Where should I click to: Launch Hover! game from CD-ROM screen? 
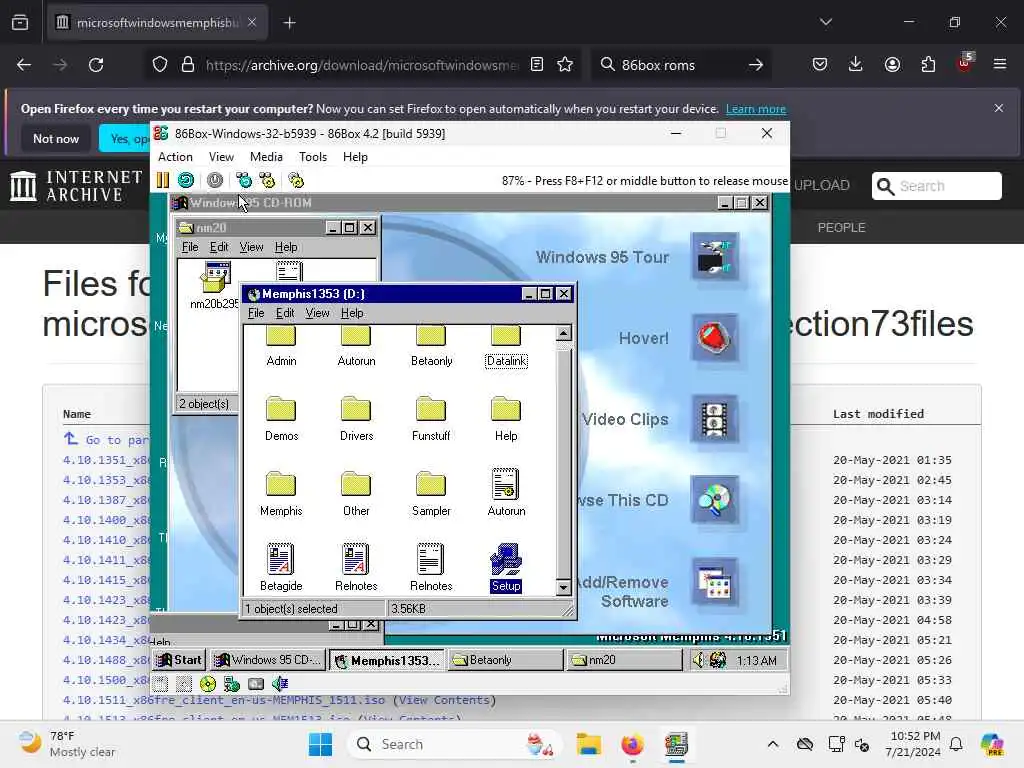pos(714,338)
